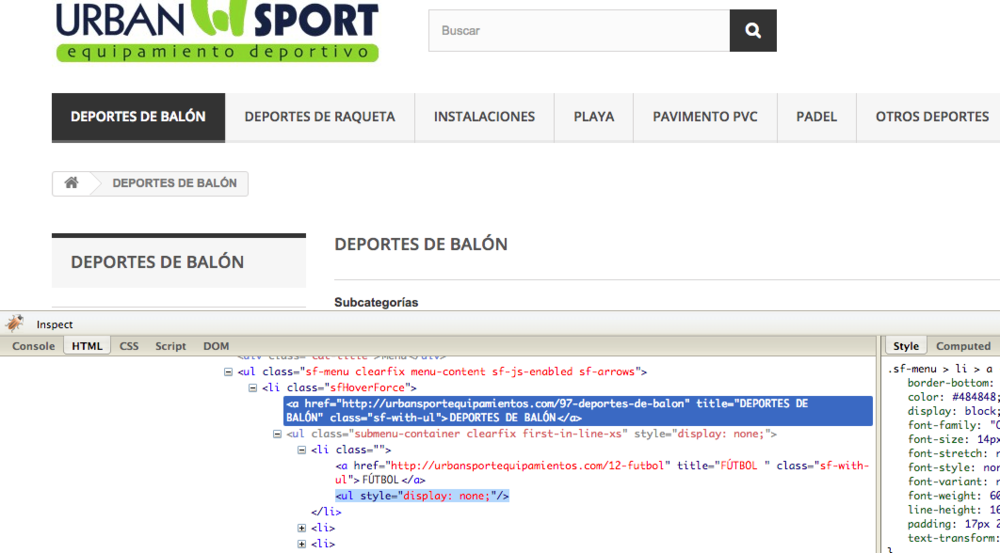
Task: Switch to the HTML tab
Action: [87, 346]
